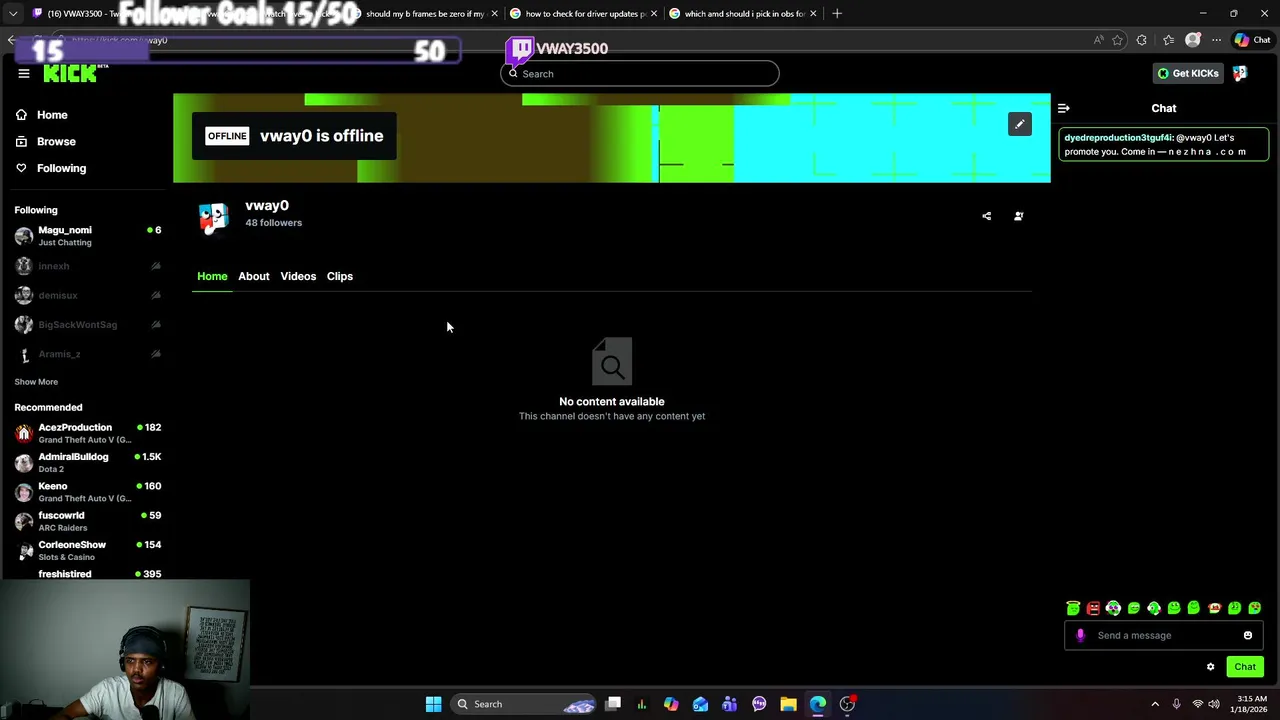Screen dimensions: 1280x720
Task: Click the green Chat send button
Action: pyautogui.click(x=1245, y=667)
